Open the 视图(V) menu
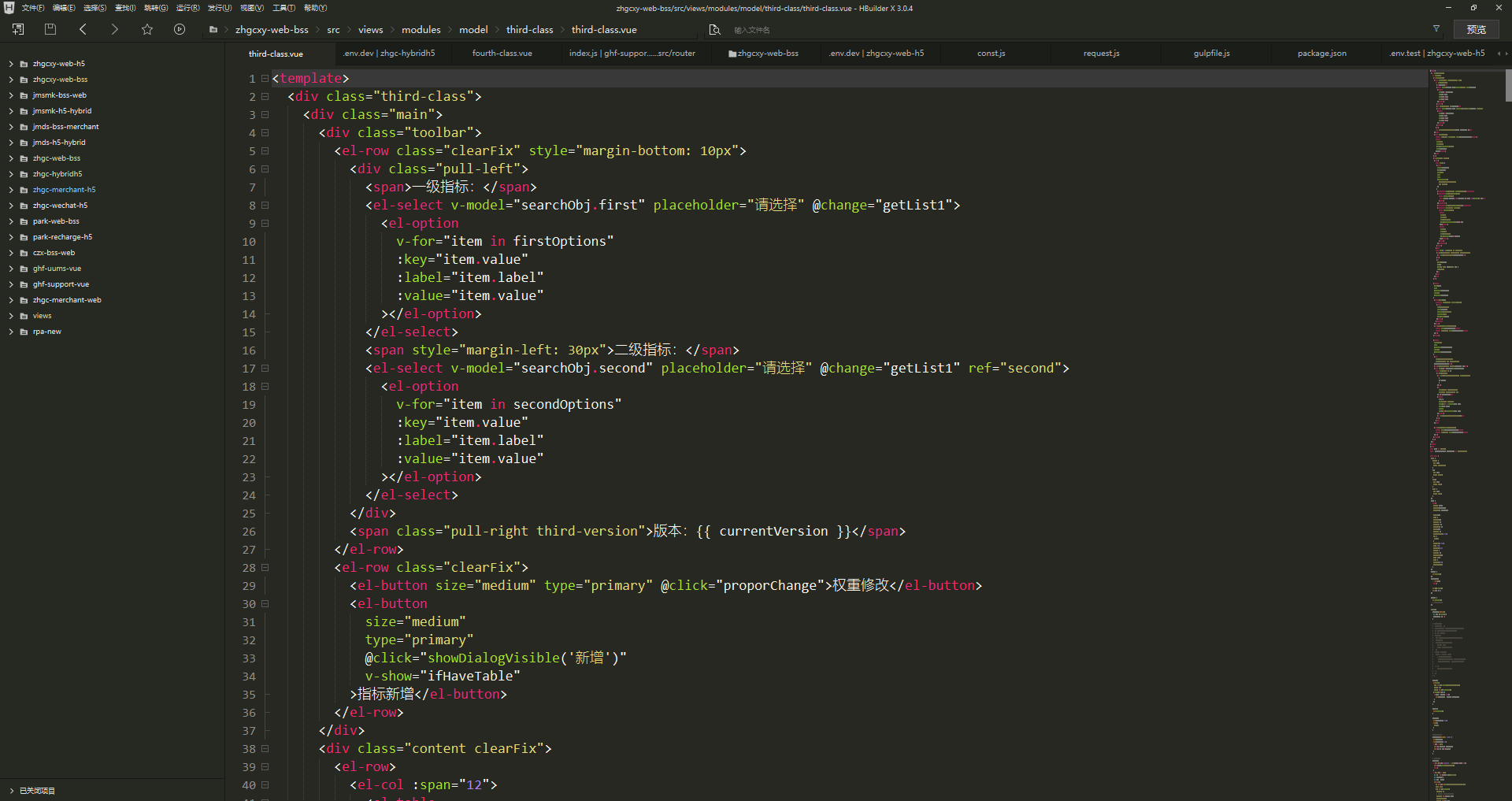The height and width of the screenshot is (801, 1512). click(x=252, y=8)
